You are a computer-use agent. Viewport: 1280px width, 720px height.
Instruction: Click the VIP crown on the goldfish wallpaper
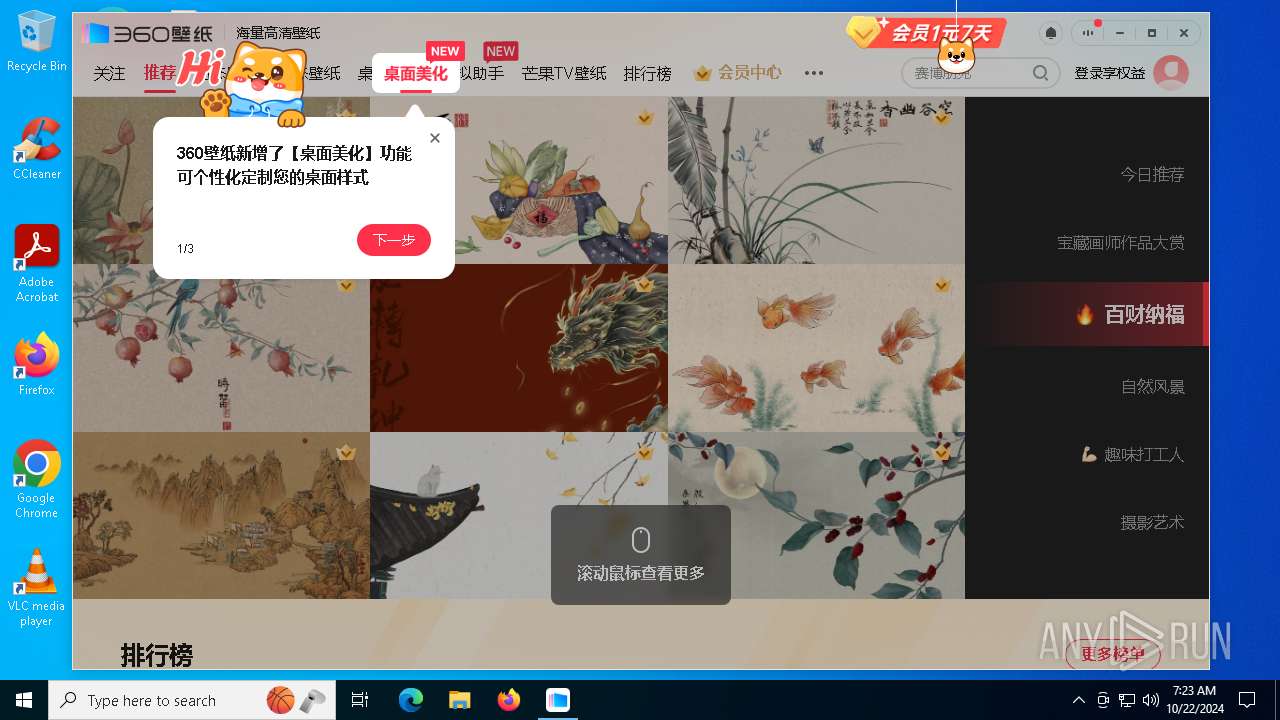[x=942, y=285]
